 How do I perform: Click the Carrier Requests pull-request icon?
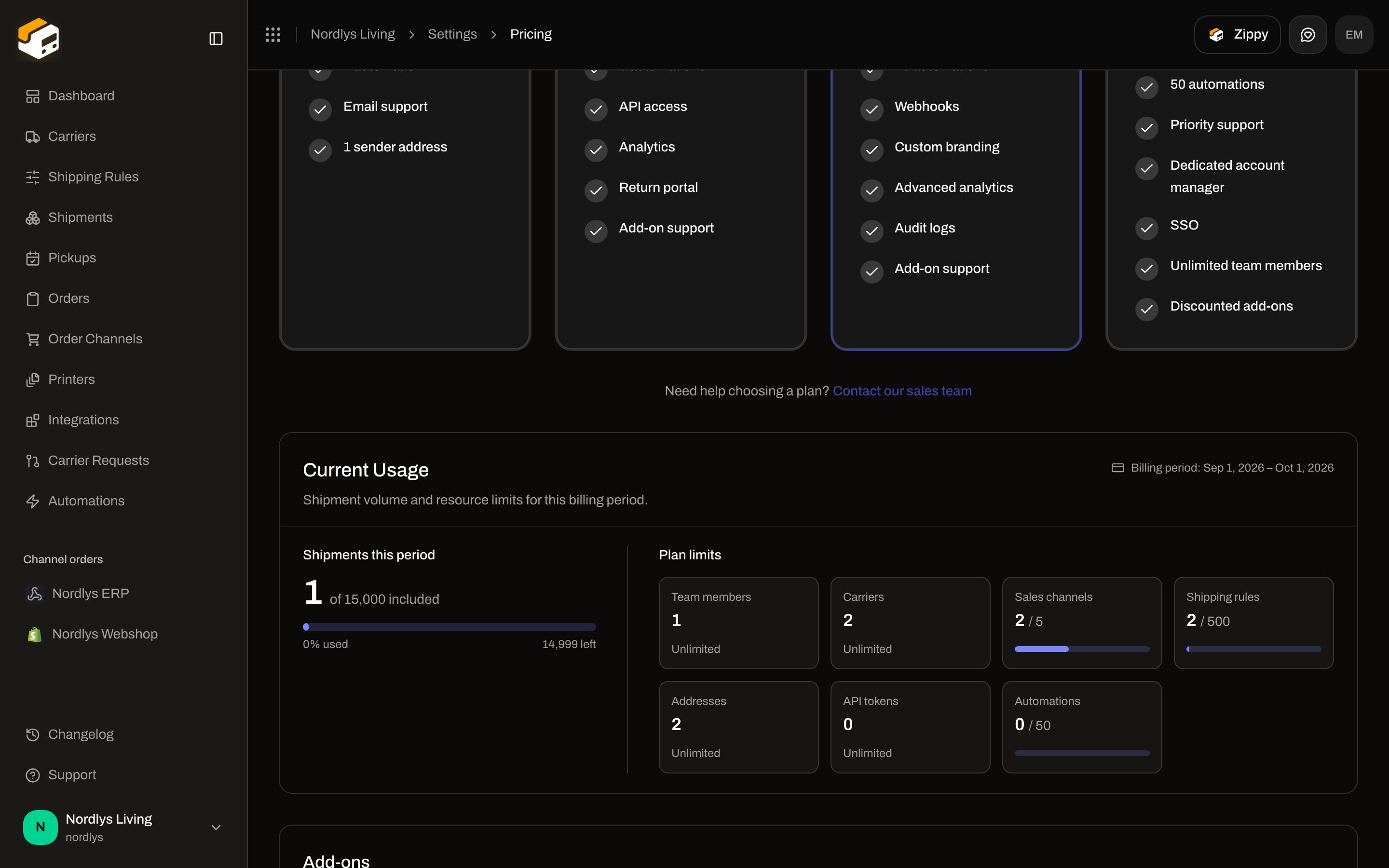coord(33,461)
